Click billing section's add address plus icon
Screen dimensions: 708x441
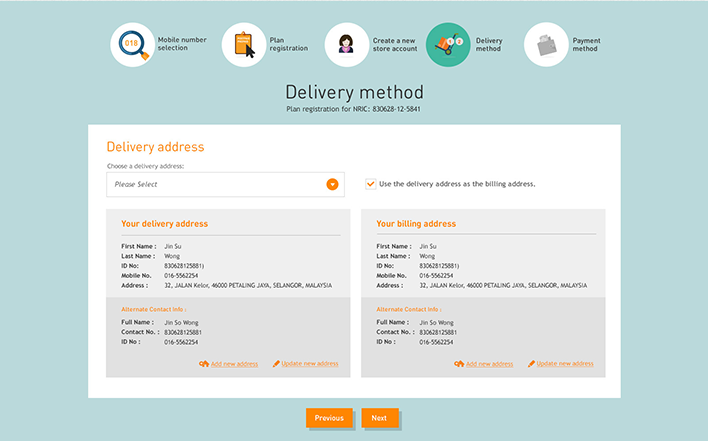click(x=460, y=364)
